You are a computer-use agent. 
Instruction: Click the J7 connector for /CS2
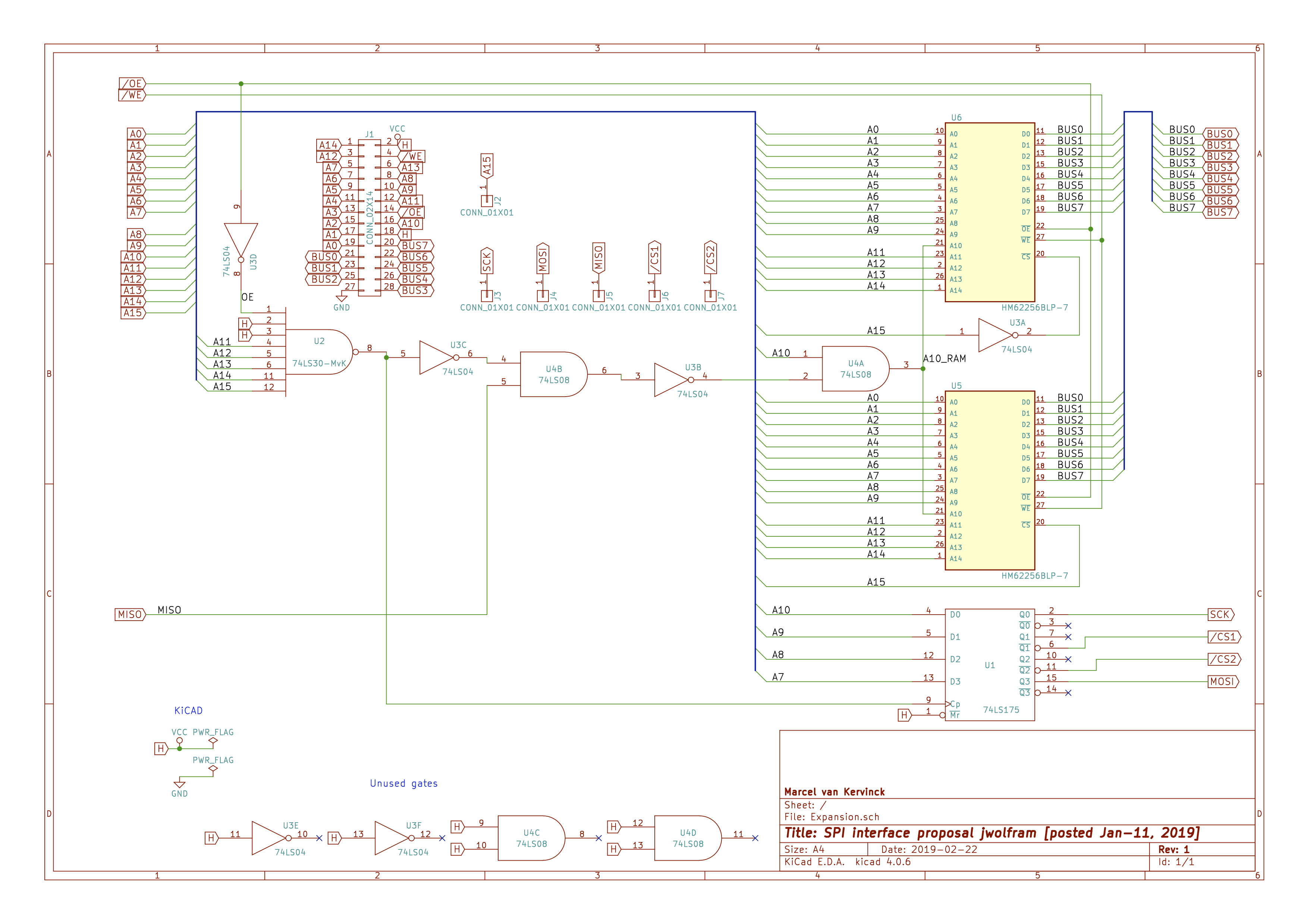click(710, 296)
